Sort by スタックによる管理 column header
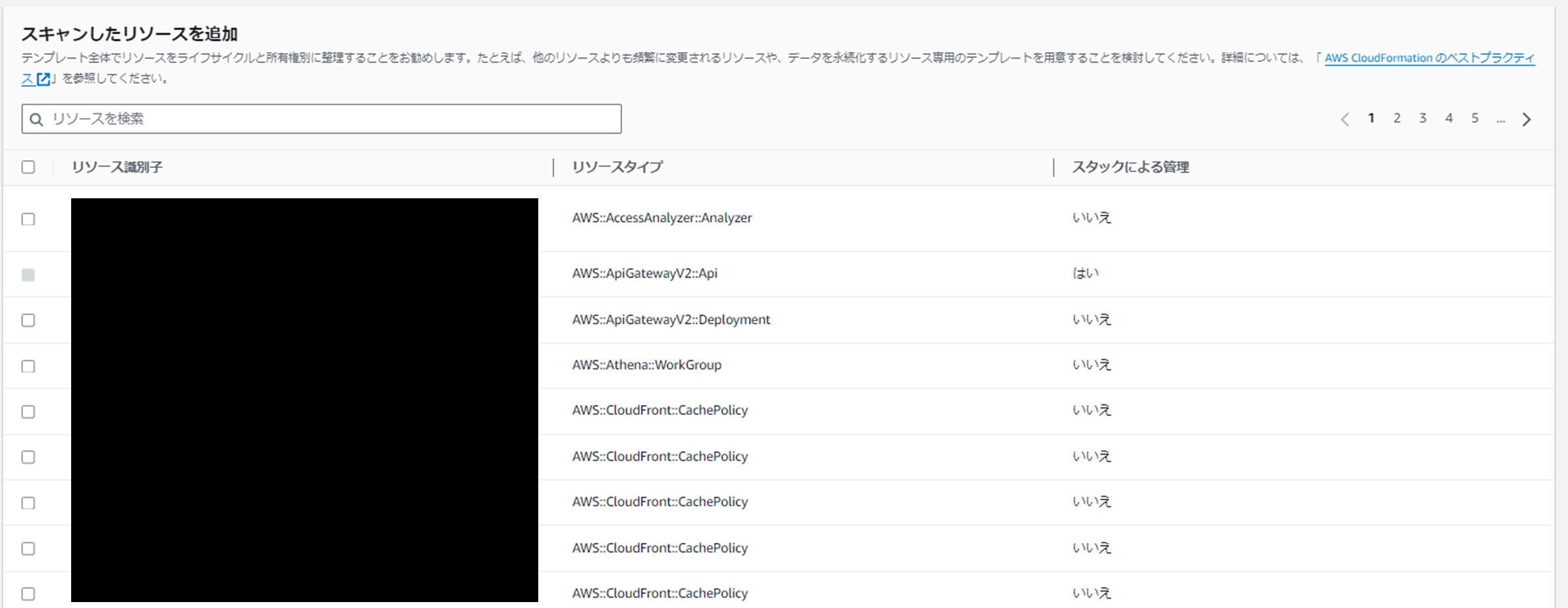The height and width of the screenshot is (608, 1568). click(x=1131, y=167)
